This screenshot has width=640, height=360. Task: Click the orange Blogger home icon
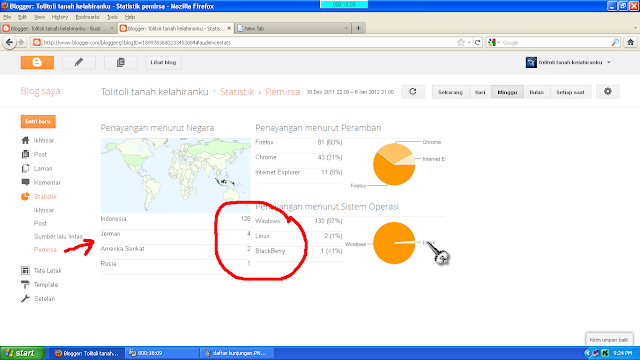(37, 62)
